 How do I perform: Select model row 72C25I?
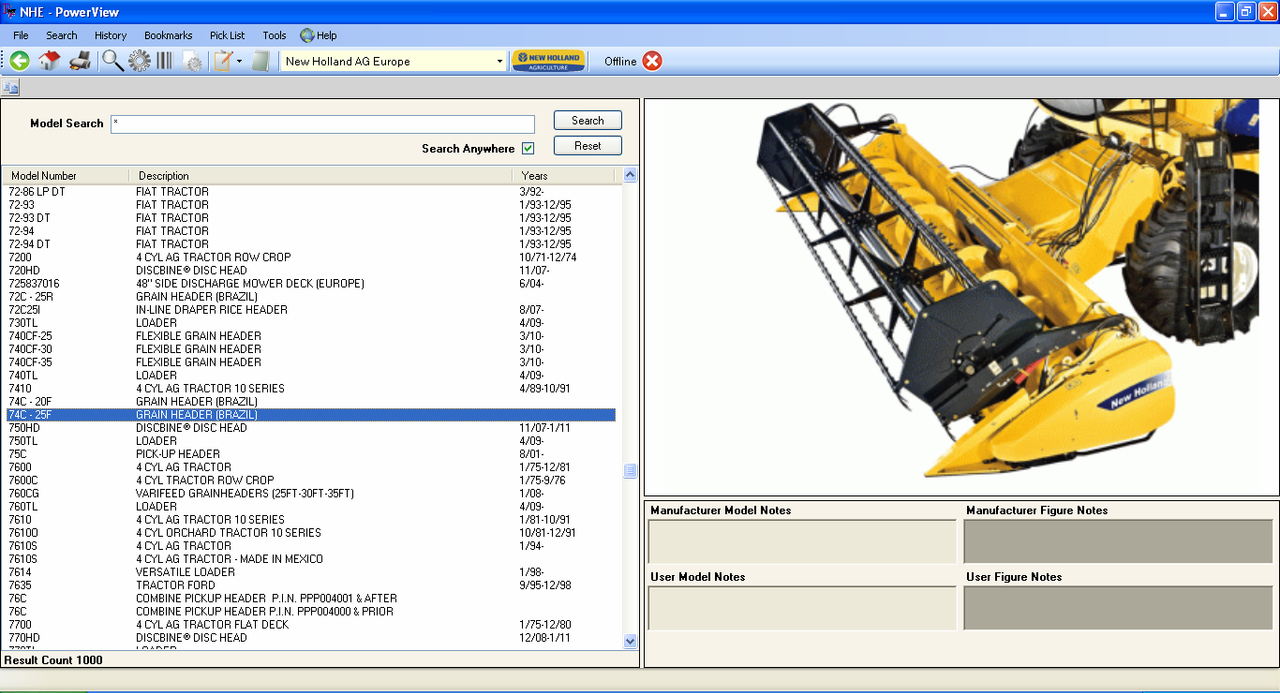pyautogui.click(x=309, y=310)
